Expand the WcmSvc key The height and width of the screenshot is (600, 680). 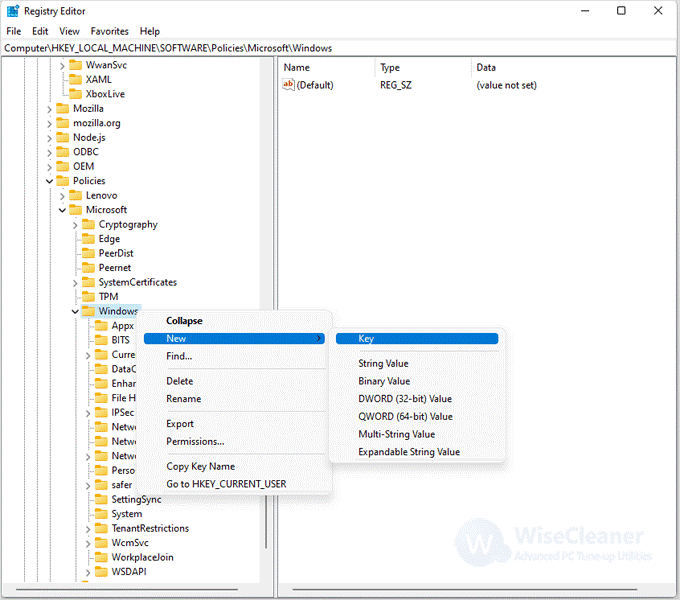point(88,544)
